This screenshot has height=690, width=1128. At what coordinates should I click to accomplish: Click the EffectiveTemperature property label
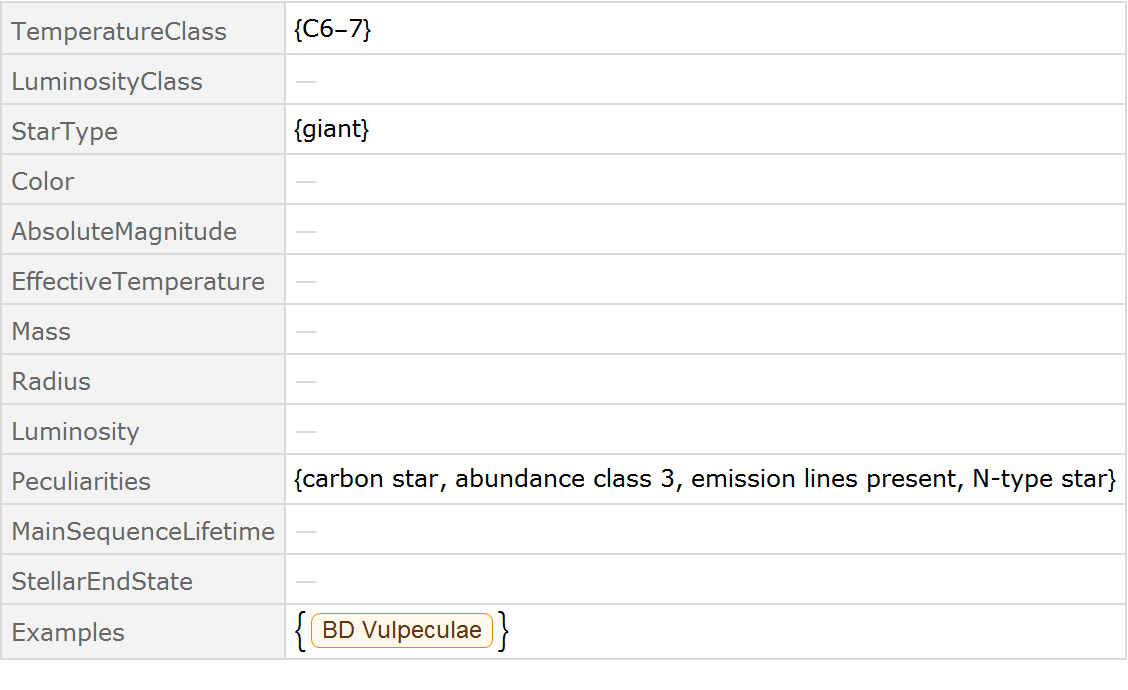[x=138, y=281]
